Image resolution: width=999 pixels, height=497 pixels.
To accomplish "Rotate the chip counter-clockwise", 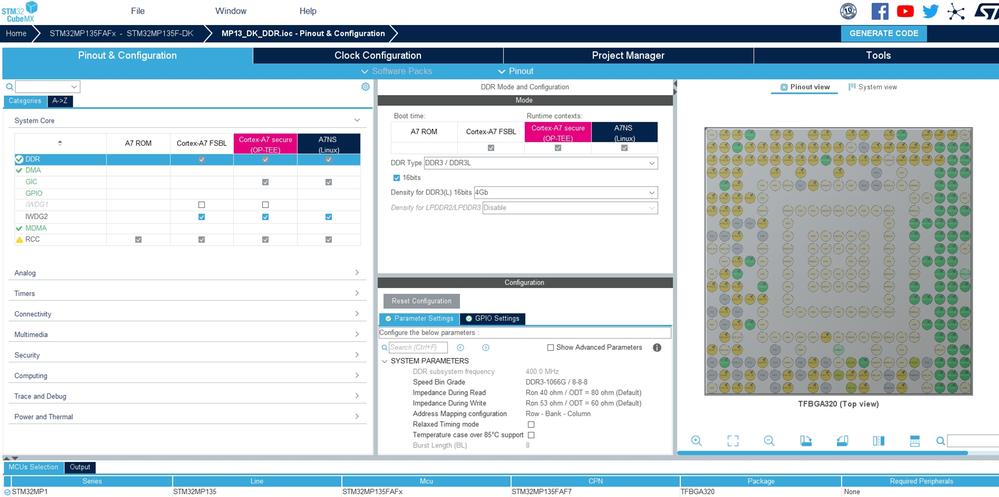I will pyautogui.click(x=842, y=440).
